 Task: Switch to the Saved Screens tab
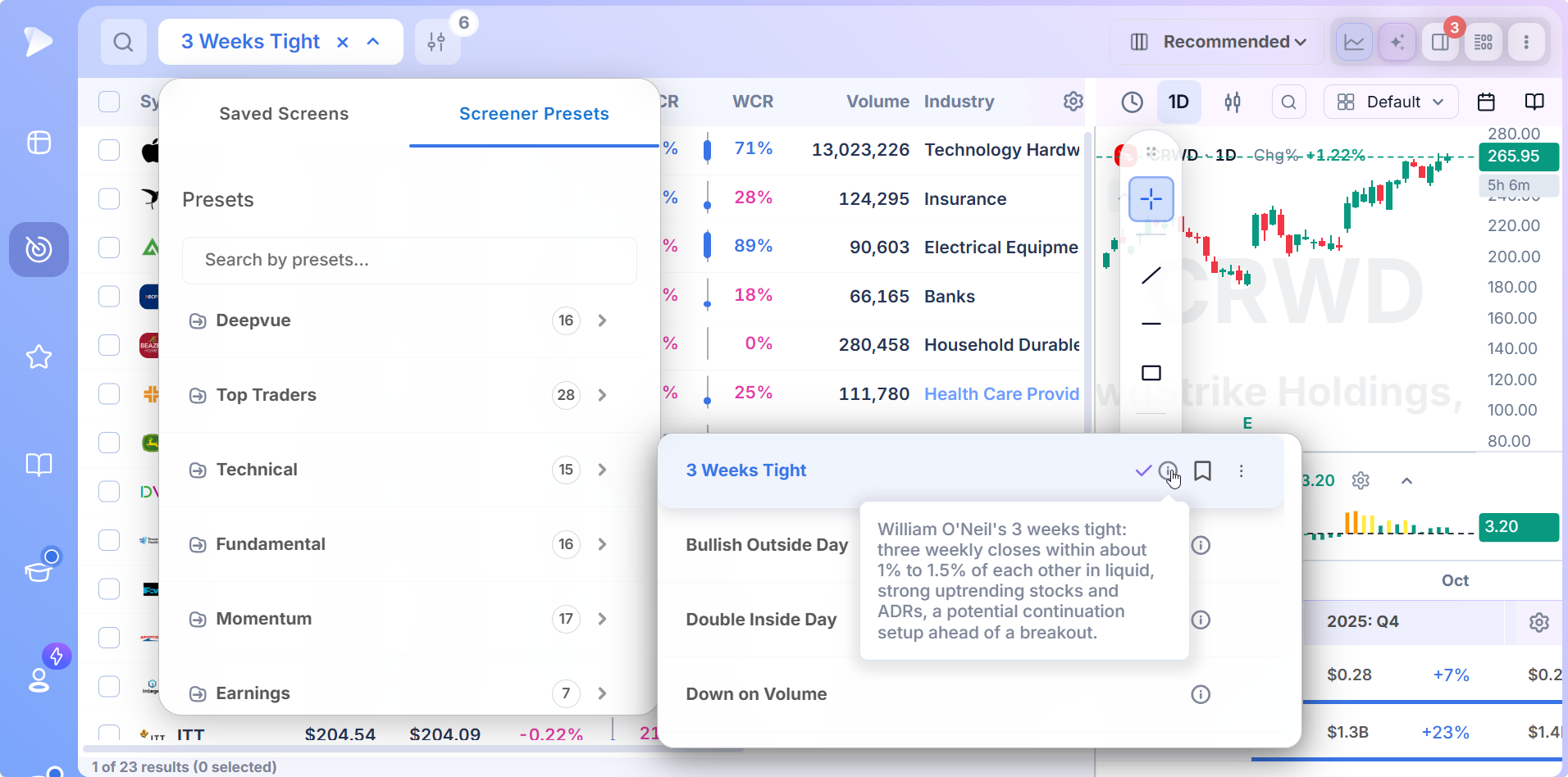284,114
